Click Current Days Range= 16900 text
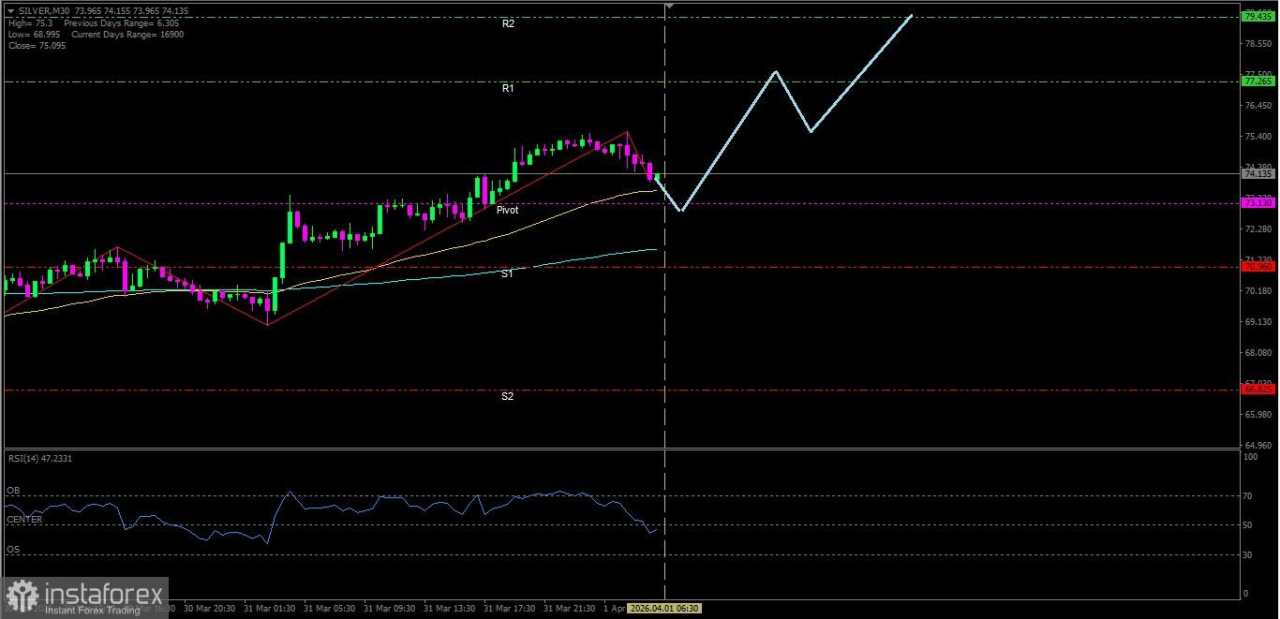Image resolution: width=1280 pixels, height=619 pixels. point(127,34)
